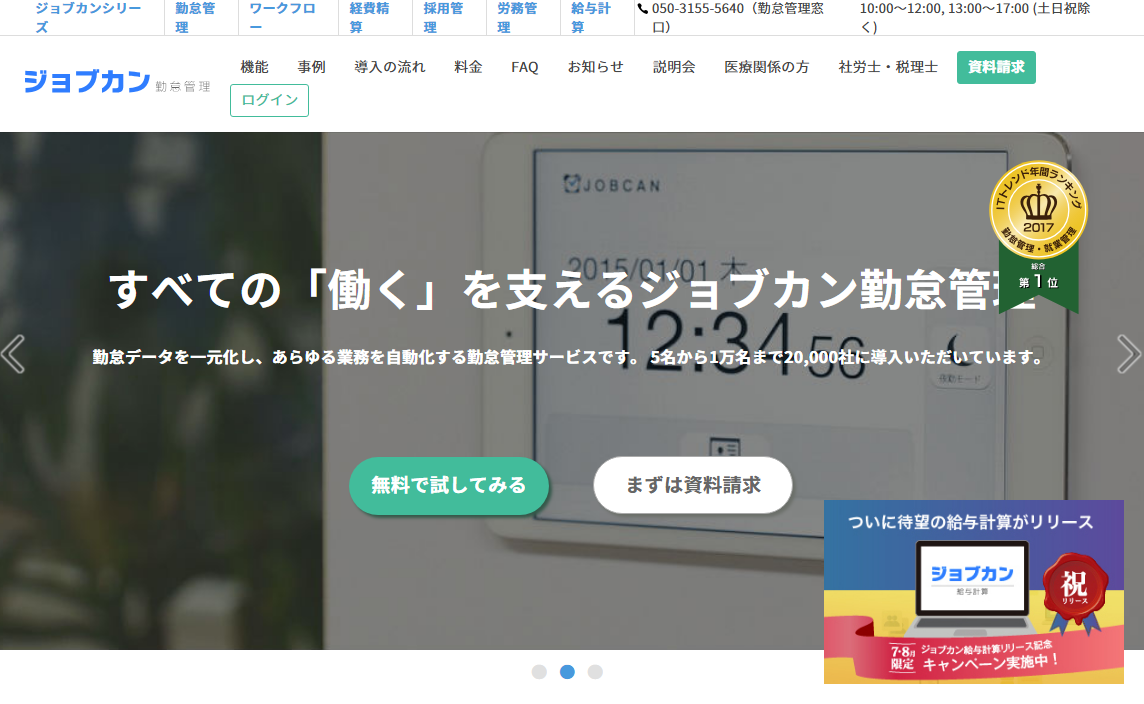Open the 労務管理 top bar link
Image resolution: width=1144 pixels, height=704 pixels.
517,18
